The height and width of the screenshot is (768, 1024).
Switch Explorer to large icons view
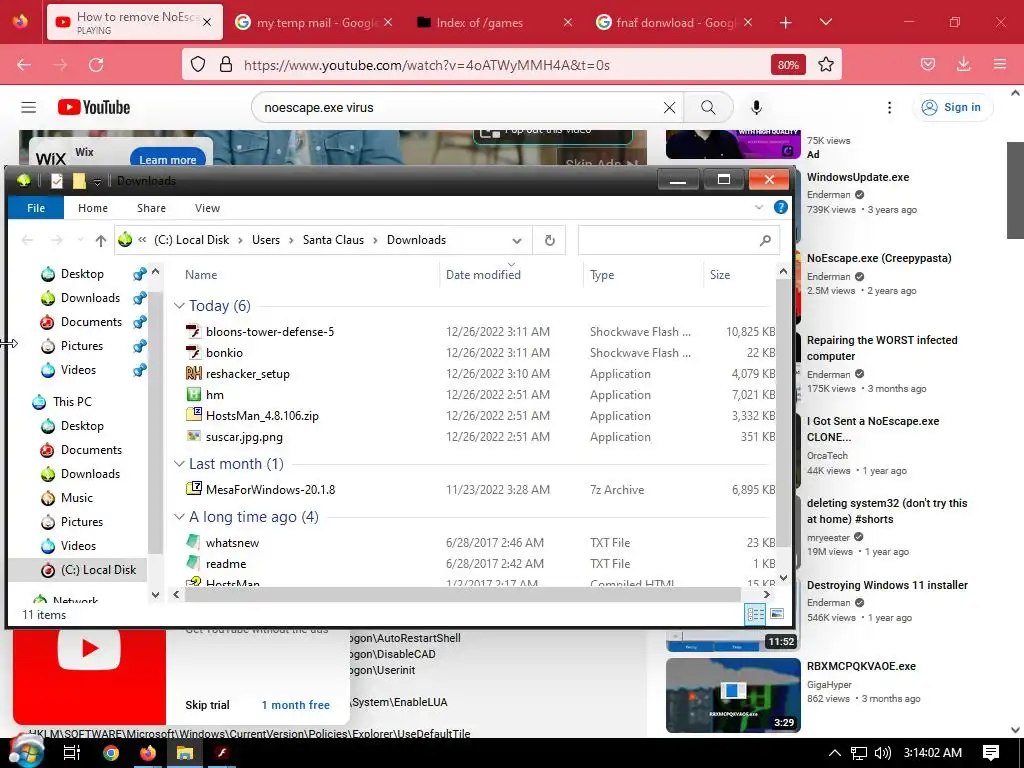[777, 614]
